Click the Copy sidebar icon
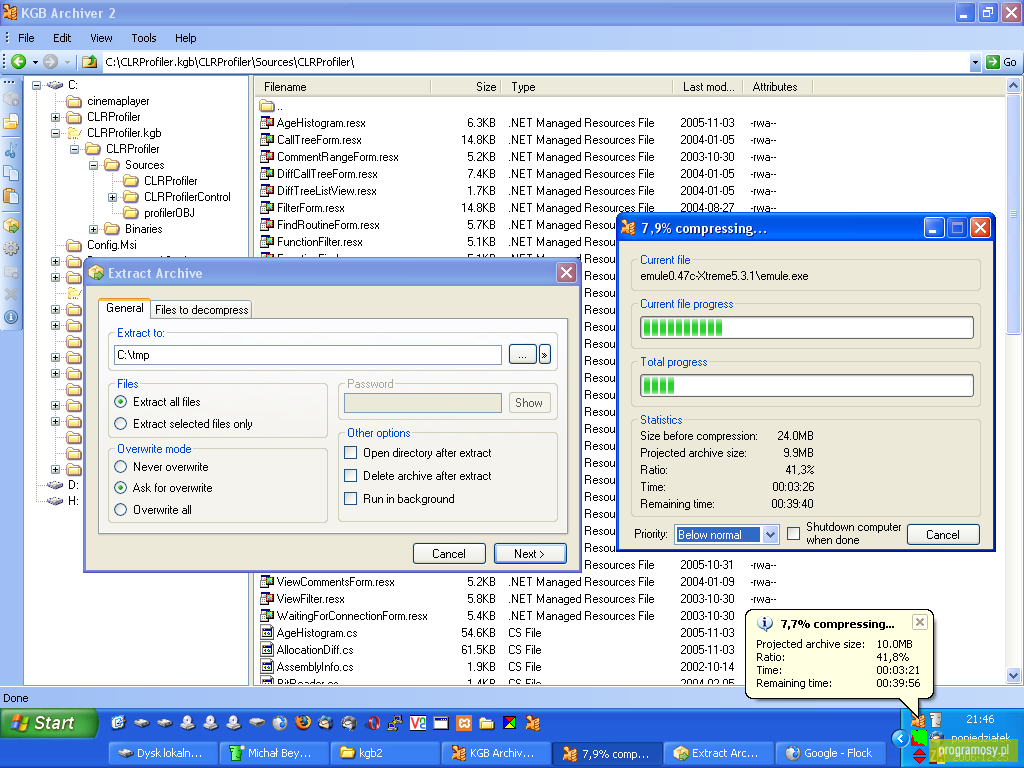Image resolution: width=1024 pixels, height=768 pixels. pos(11,173)
